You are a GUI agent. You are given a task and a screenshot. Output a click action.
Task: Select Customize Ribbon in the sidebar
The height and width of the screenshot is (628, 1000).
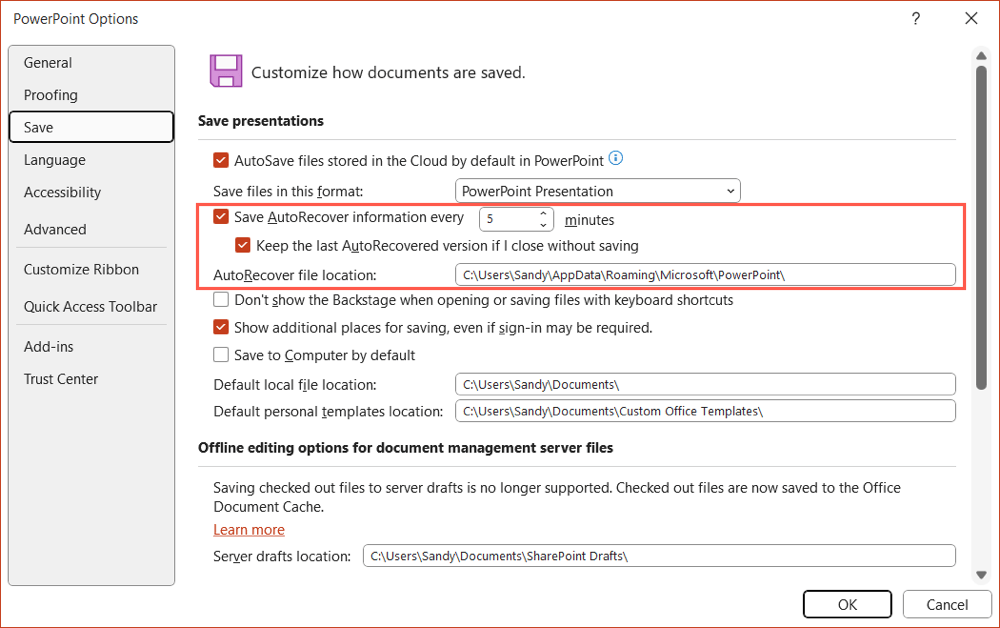click(x=81, y=269)
